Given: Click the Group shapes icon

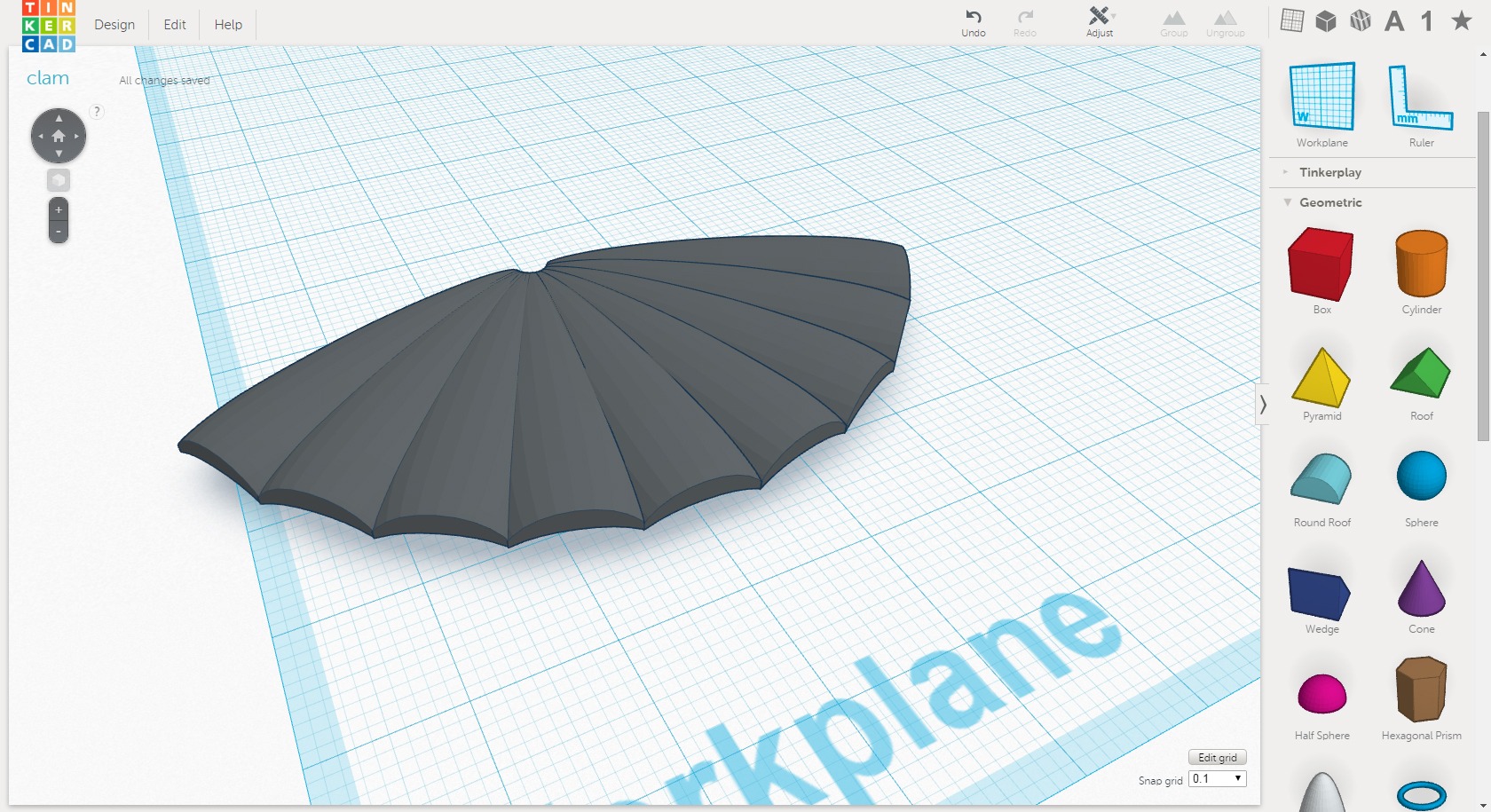Looking at the screenshot, I should [1174, 18].
